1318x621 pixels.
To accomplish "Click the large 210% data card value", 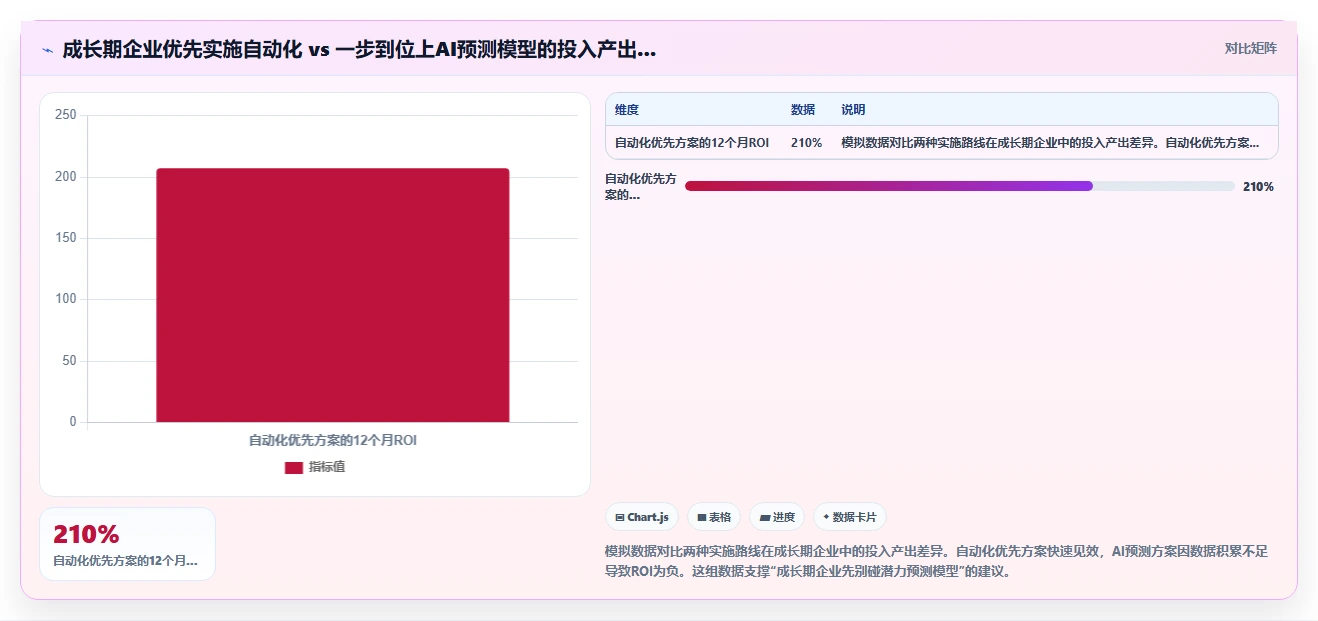I will click(86, 535).
